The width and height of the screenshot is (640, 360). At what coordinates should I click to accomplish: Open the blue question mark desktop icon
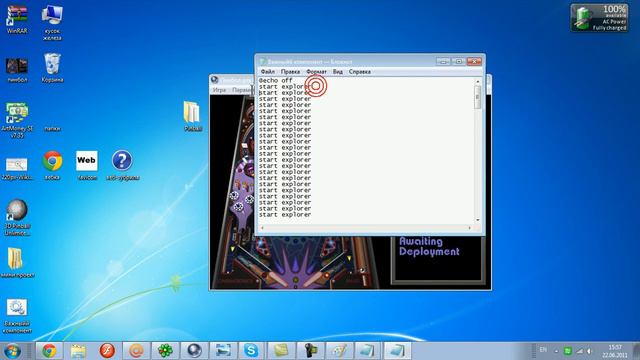point(122,165)
